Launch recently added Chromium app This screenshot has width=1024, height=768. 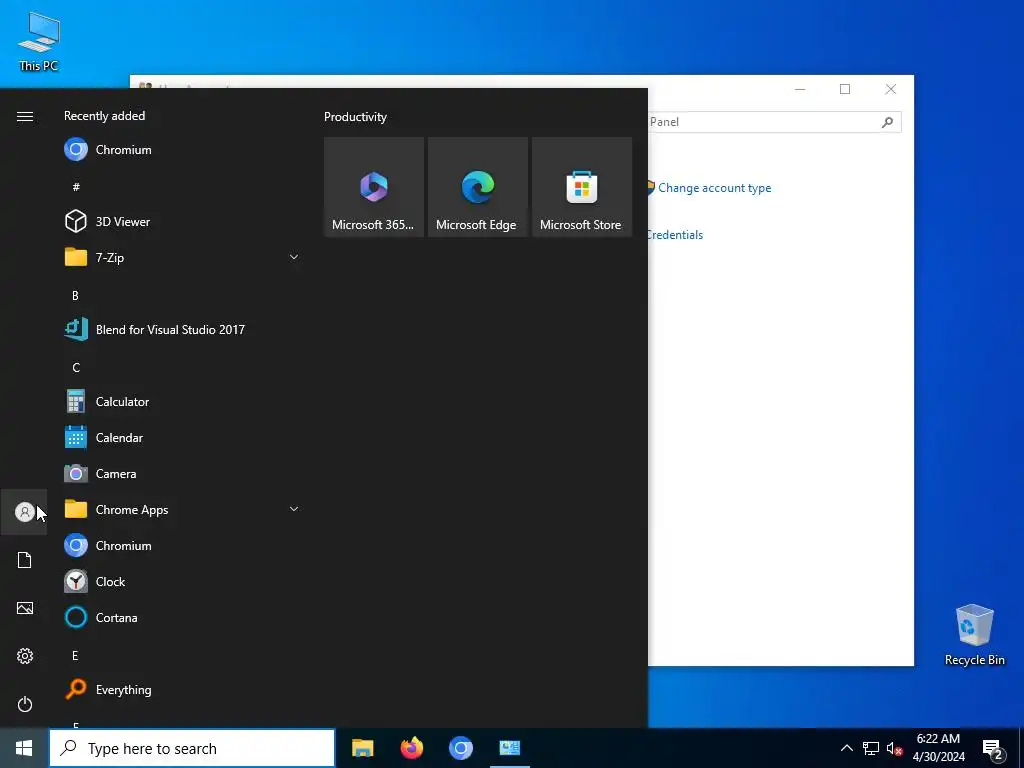click(x=182, y=150)
